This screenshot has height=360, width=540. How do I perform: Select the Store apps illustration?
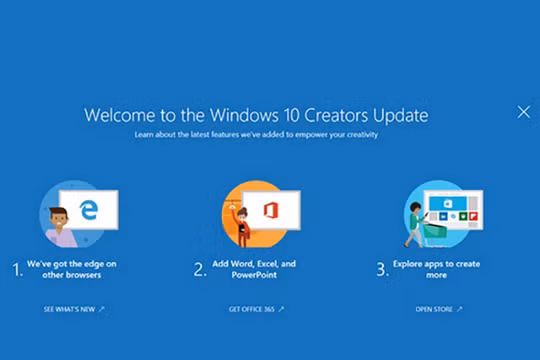pos(443,214)
